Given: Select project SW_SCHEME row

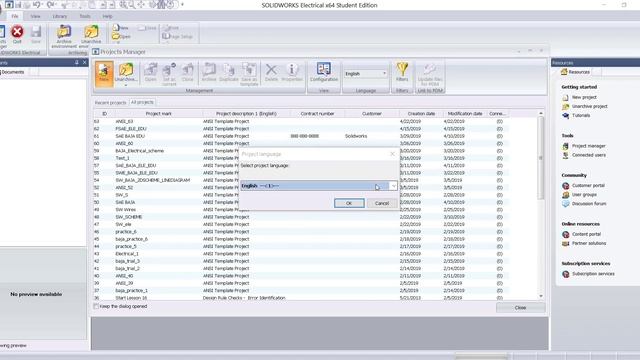Looking at the screenshot, I should point(301,217).
